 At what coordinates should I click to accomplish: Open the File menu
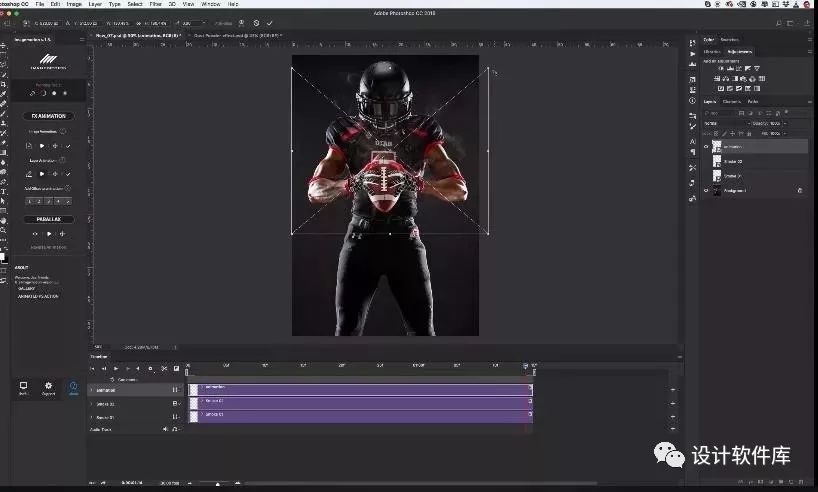click(x=40, y=4)
